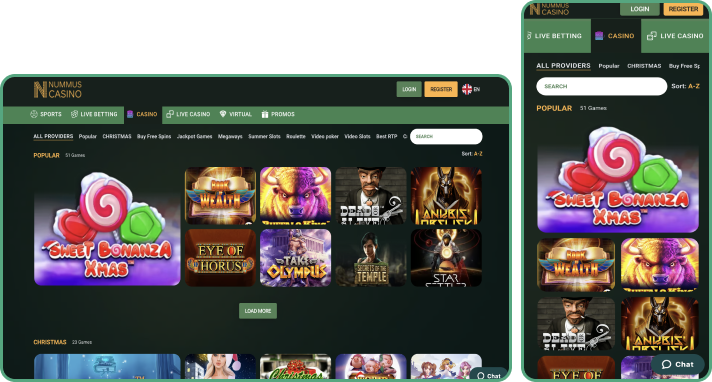Open Eye of Horus game in desktop view

coord(220,258)
